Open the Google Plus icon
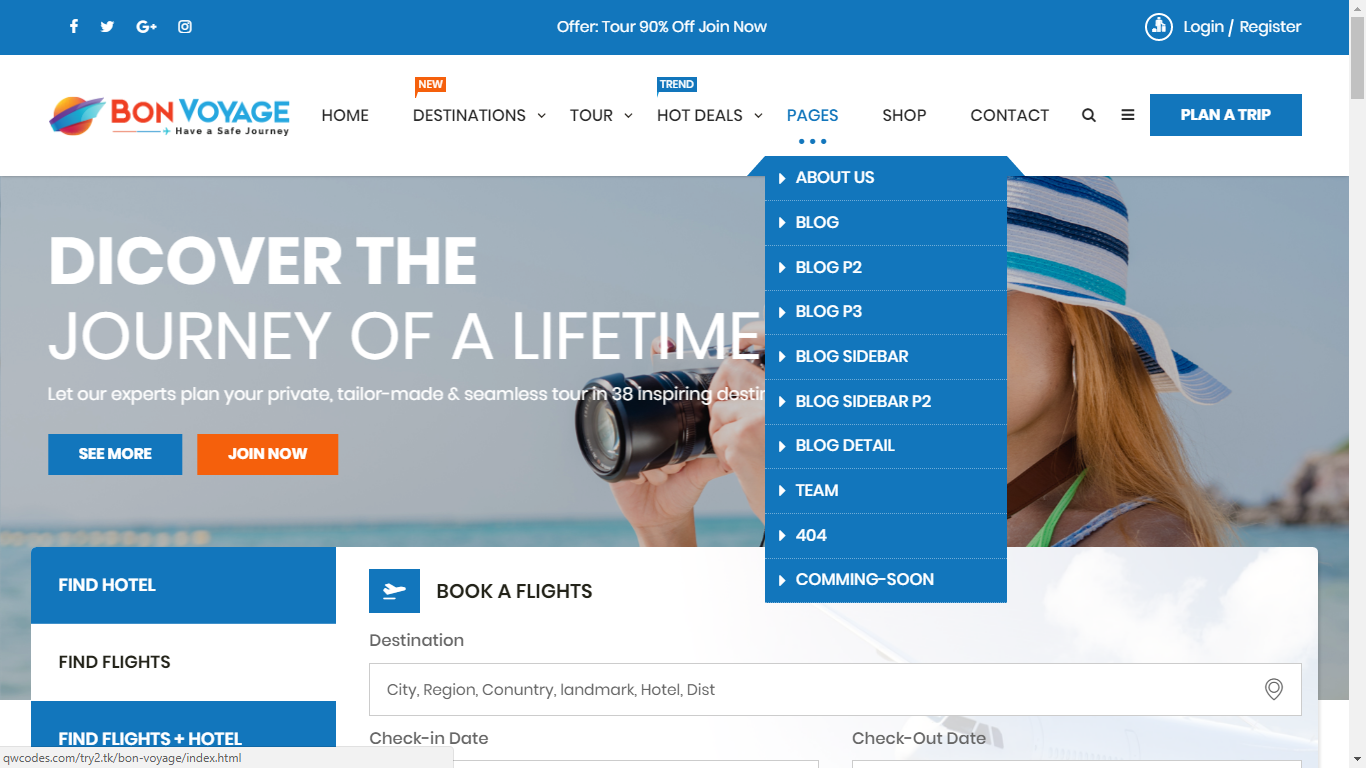 click(146, 27)
